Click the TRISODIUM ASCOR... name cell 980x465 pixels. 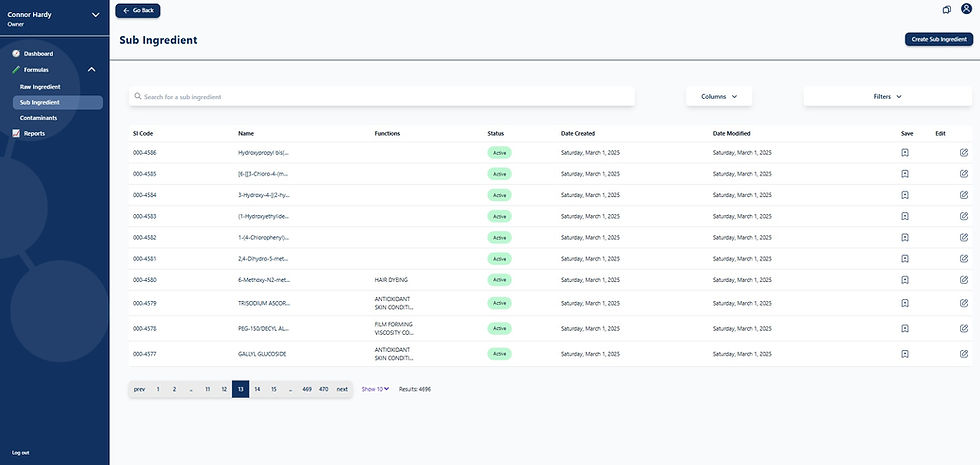[x=264, y=303]
